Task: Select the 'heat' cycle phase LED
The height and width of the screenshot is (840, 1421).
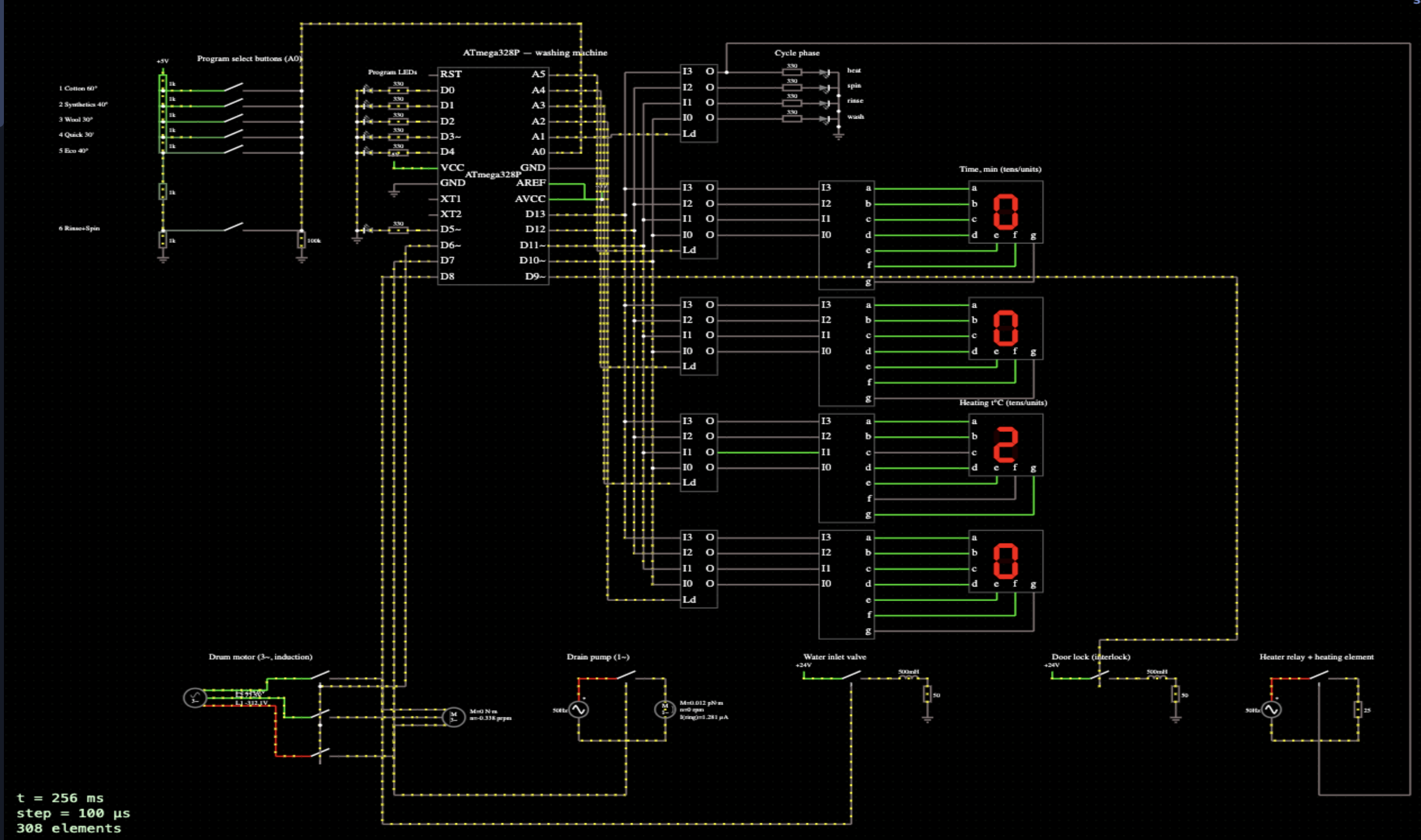Action: (825, 73)
